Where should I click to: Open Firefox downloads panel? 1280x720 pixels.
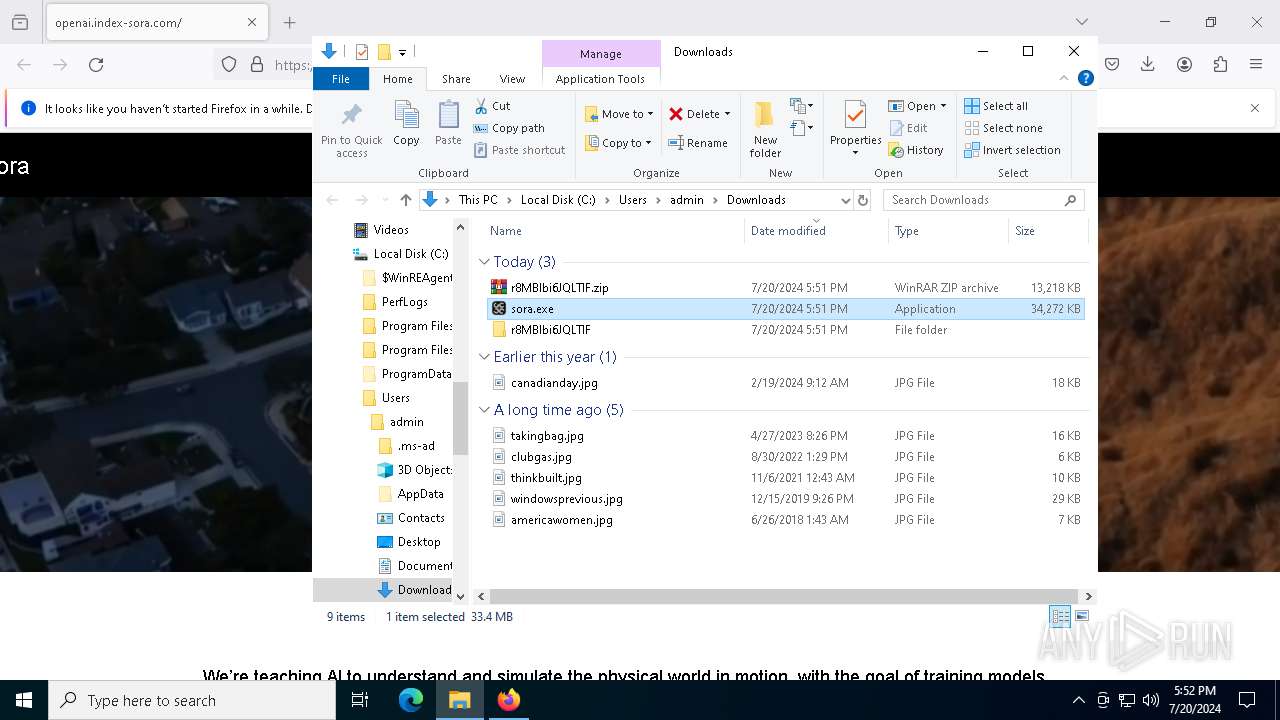1148,64
